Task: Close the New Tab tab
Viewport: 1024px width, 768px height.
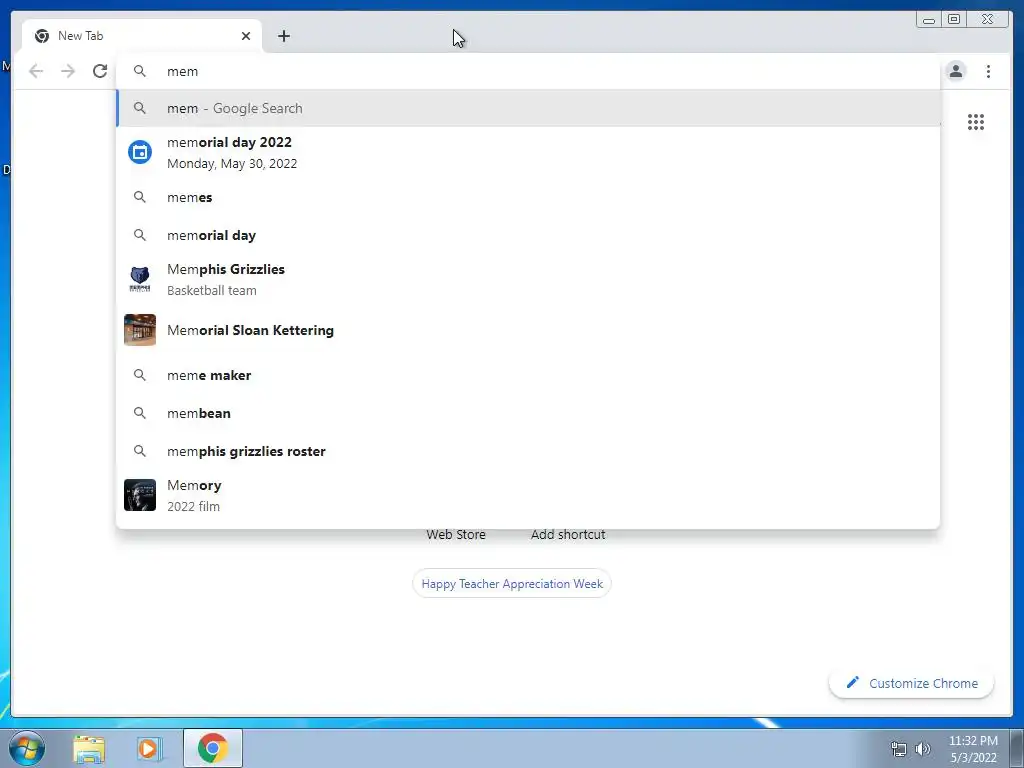Action: pos(246,36)
